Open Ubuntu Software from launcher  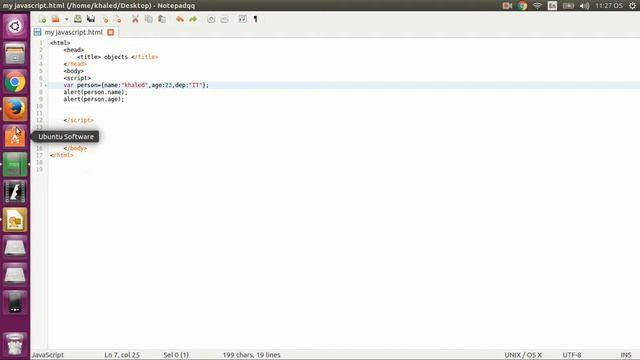[x=15, y=137]
